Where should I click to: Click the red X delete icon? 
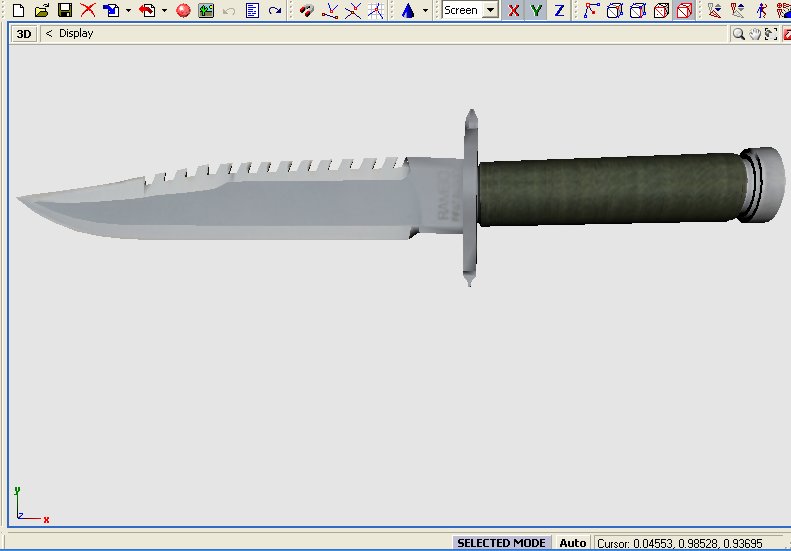(x=88, y=10)
